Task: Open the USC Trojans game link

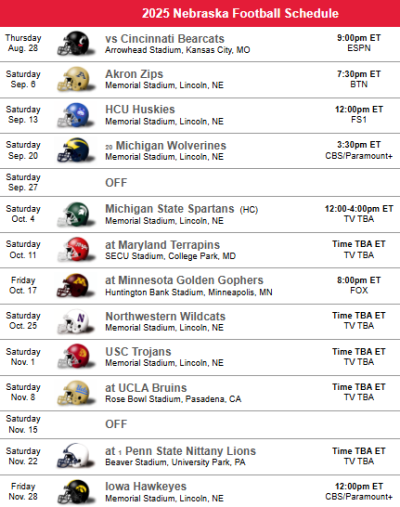Action: (x=138, y=352)
